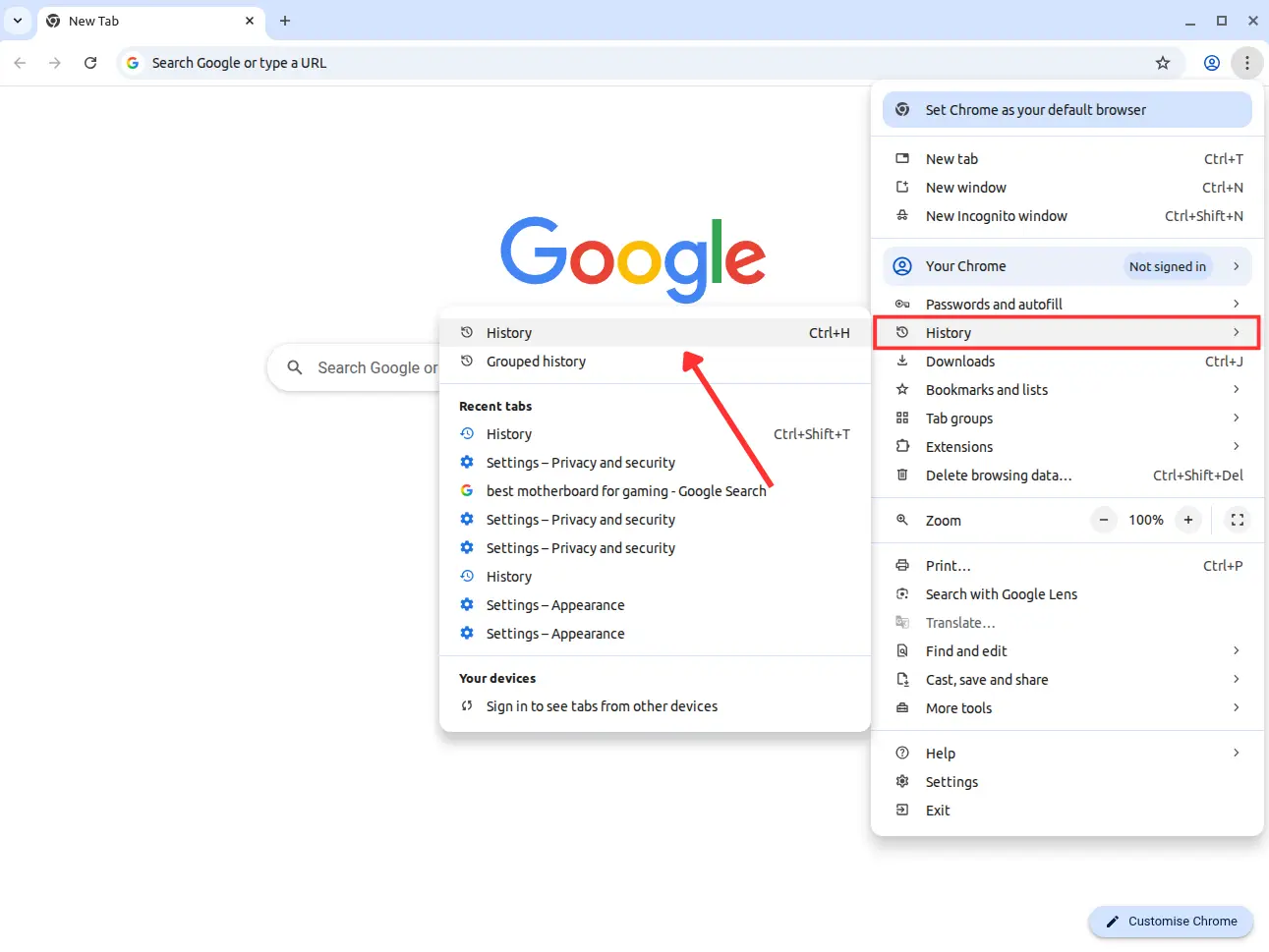Click the plus icon to open new tab
Image resolution: width=1269 pixels, height=952 pixels.
(285, 21)
